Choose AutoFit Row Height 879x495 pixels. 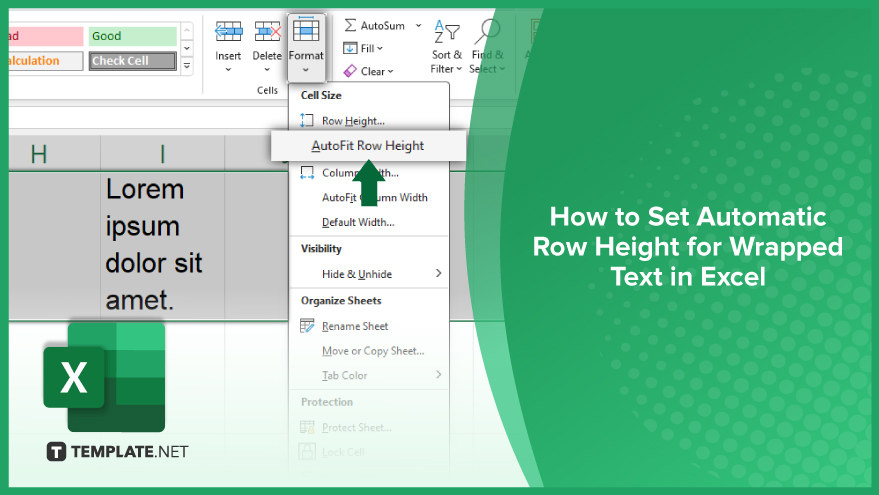coord(368,146)
